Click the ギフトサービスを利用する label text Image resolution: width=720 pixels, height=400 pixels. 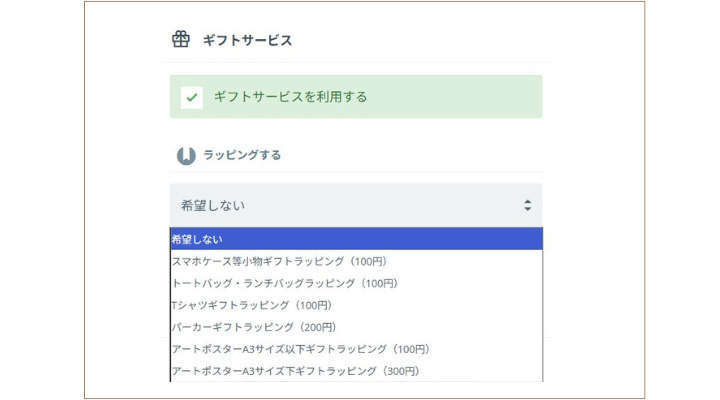tap(290, 97)
